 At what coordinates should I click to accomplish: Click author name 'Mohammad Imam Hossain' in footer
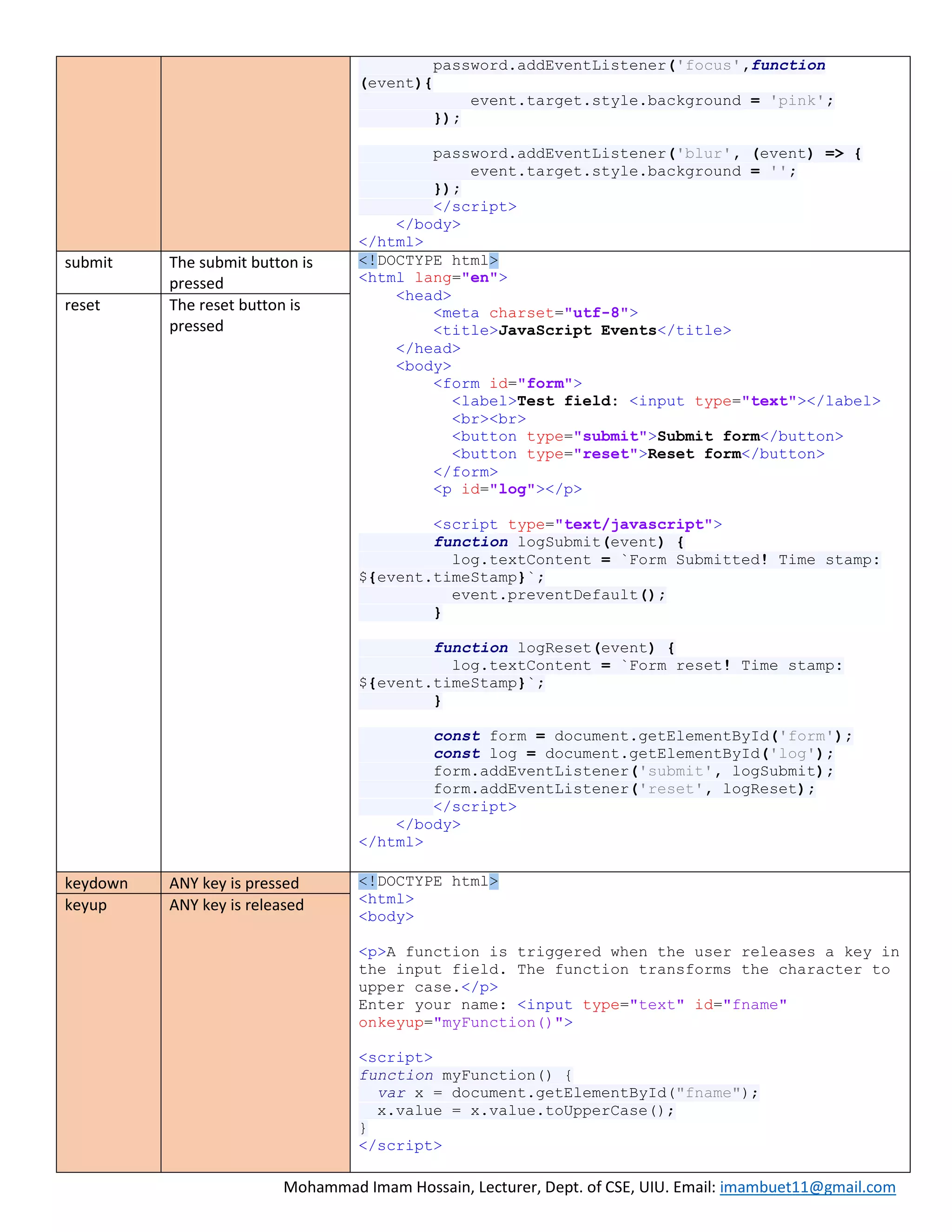378,1187
